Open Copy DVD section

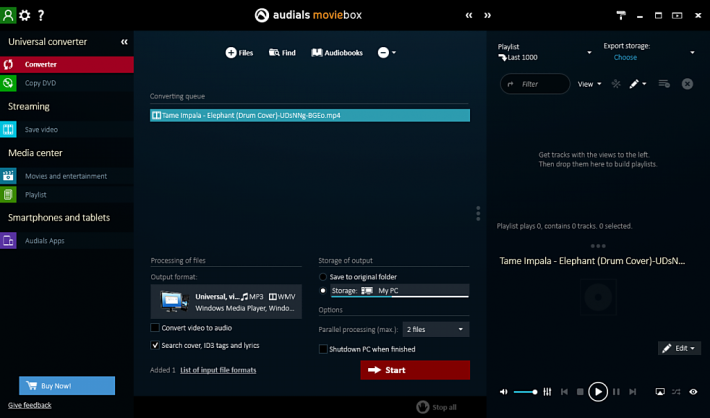coord(67,83)
